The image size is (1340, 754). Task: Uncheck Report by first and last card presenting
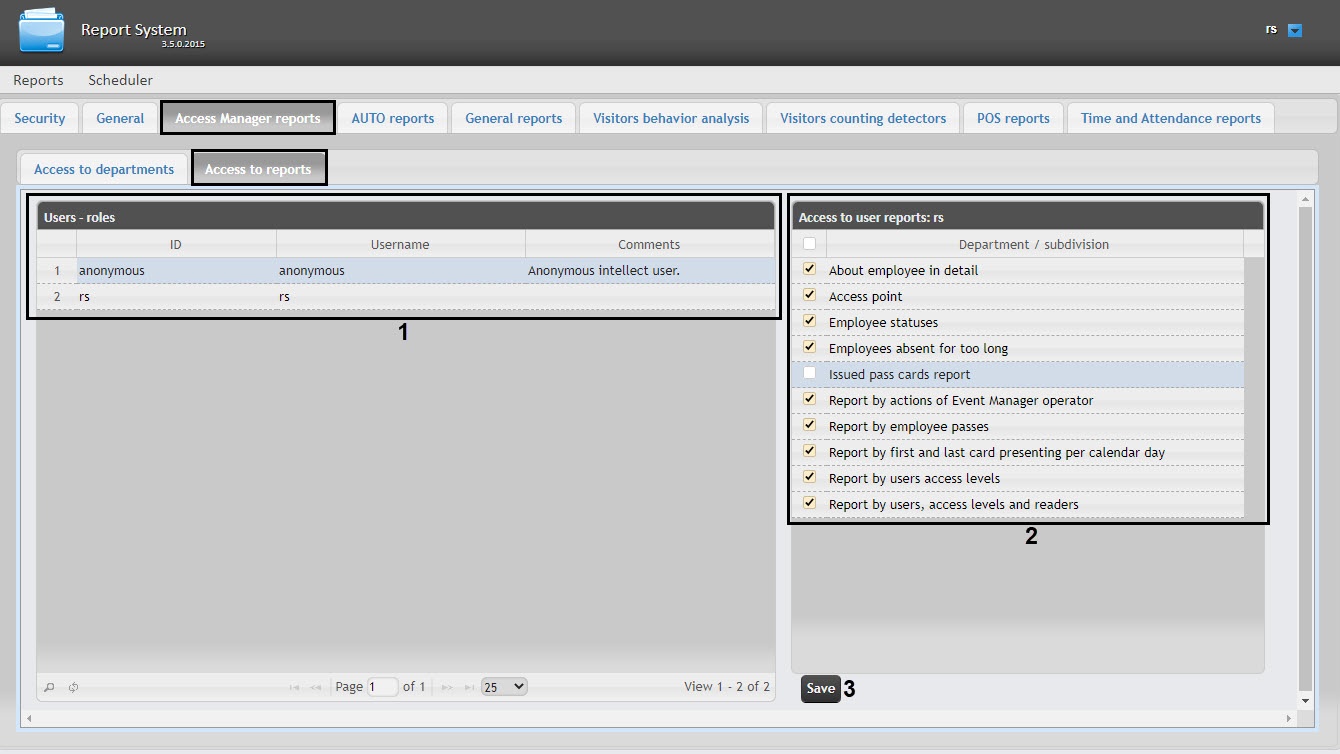(809, 452)
